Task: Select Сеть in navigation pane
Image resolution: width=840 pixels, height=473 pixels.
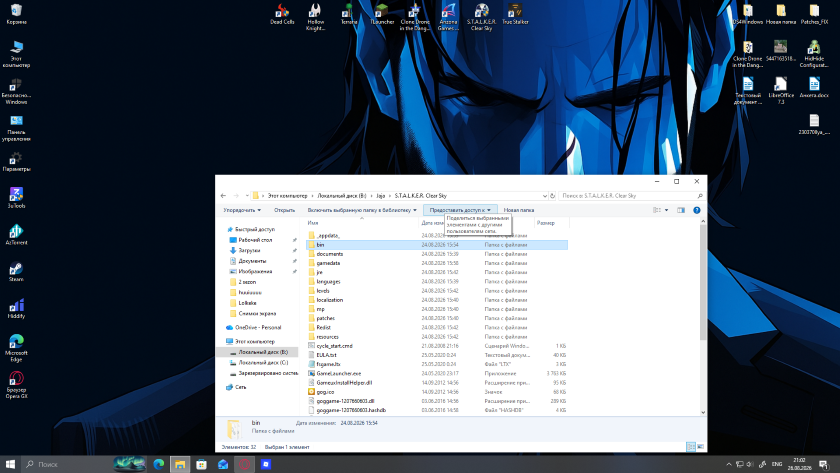Action: click(x=241, y=387)
